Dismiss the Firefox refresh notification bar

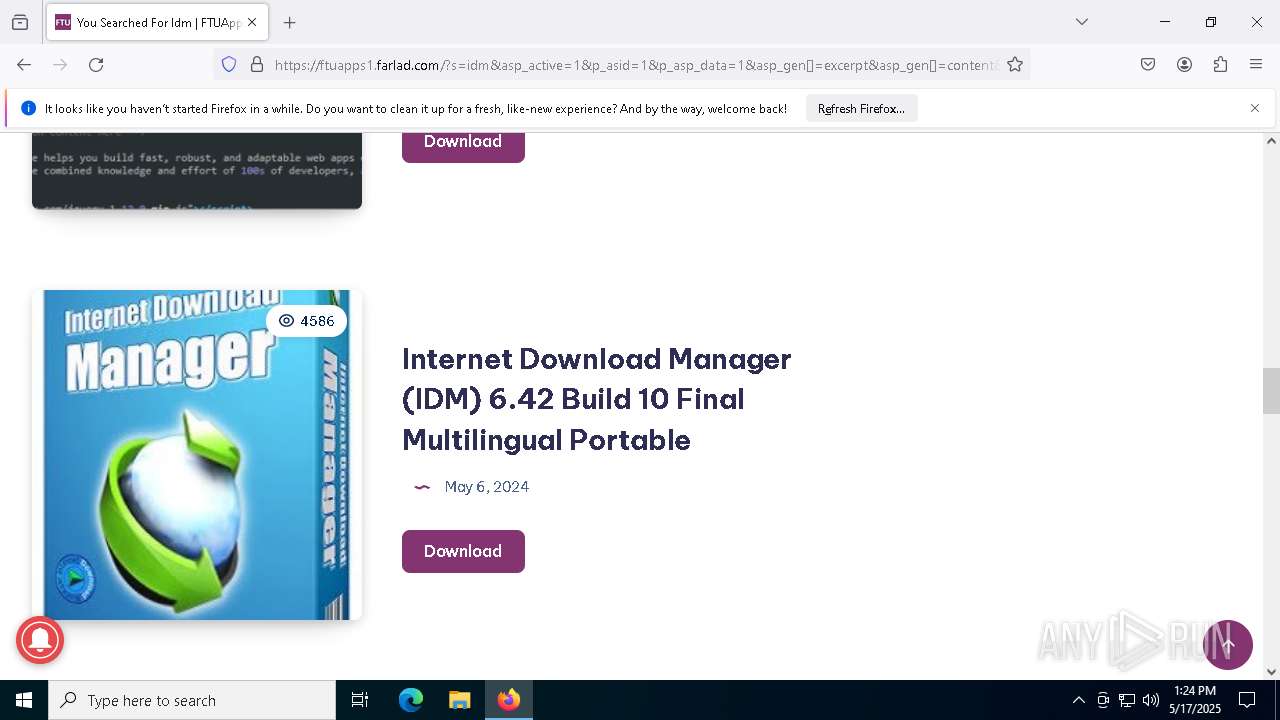[x=1255, y=108]
